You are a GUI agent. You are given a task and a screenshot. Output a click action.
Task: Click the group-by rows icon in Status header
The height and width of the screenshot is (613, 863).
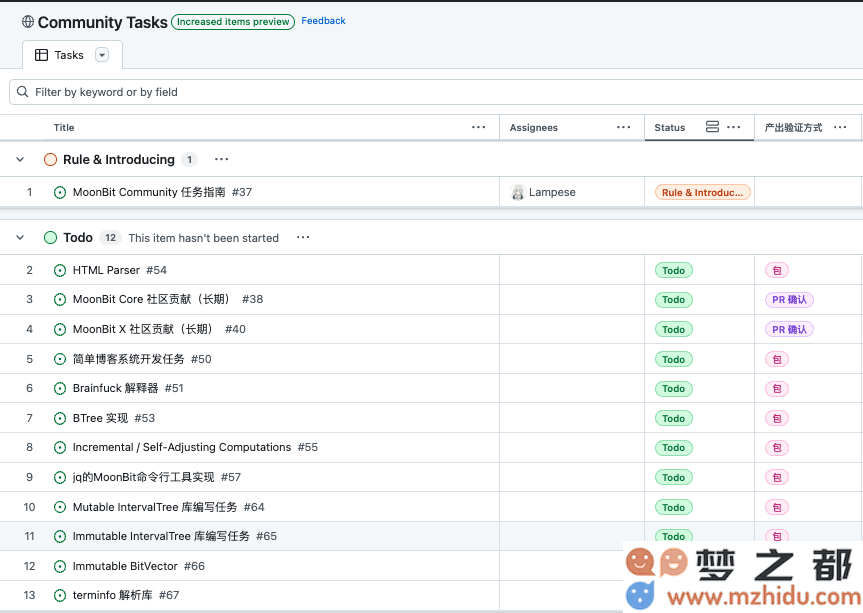(712, 127)
